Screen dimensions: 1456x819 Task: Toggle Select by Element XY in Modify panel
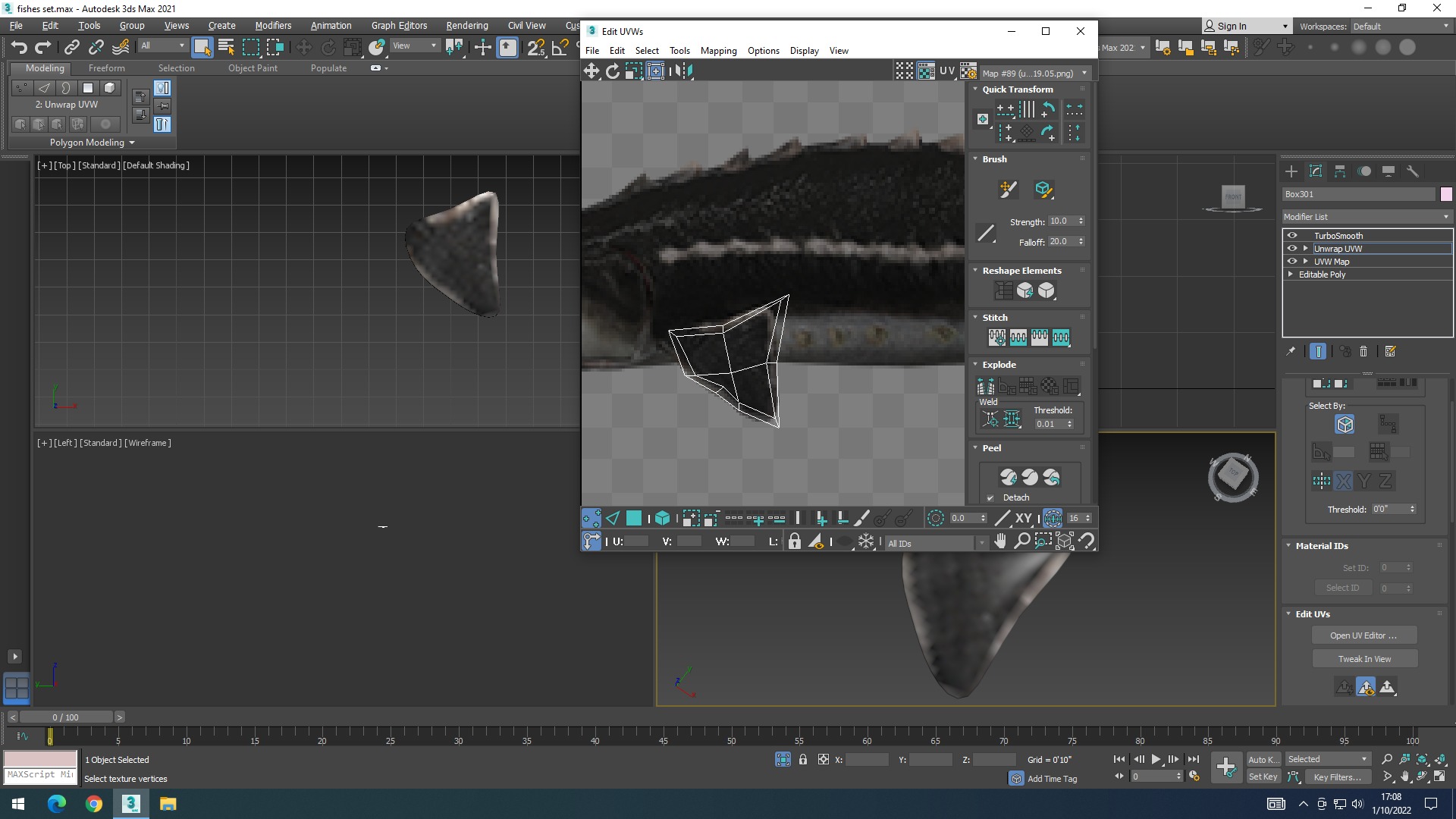(x=1345, y=424)
